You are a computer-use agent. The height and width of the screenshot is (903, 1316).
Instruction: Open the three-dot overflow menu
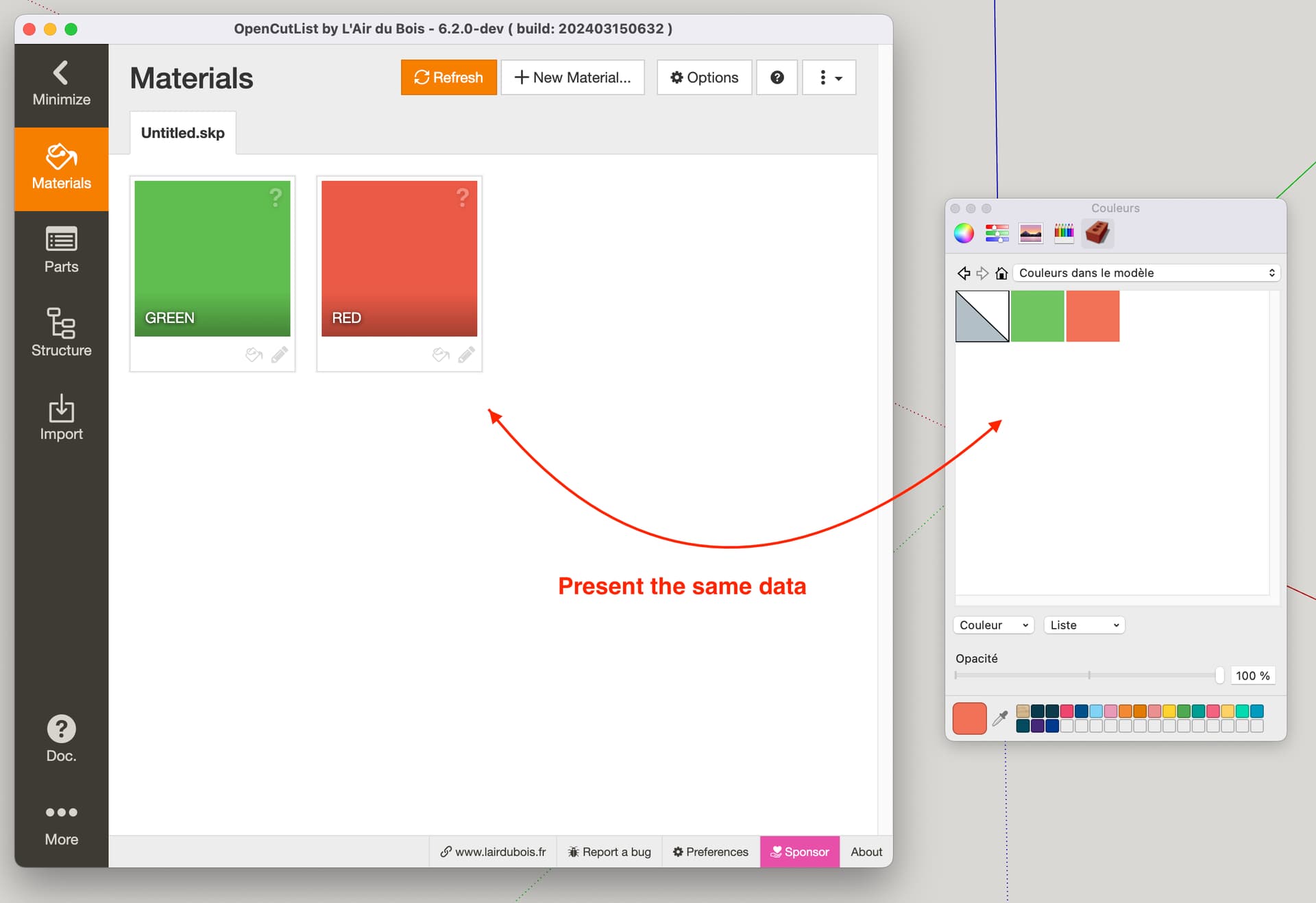[829, 77]
